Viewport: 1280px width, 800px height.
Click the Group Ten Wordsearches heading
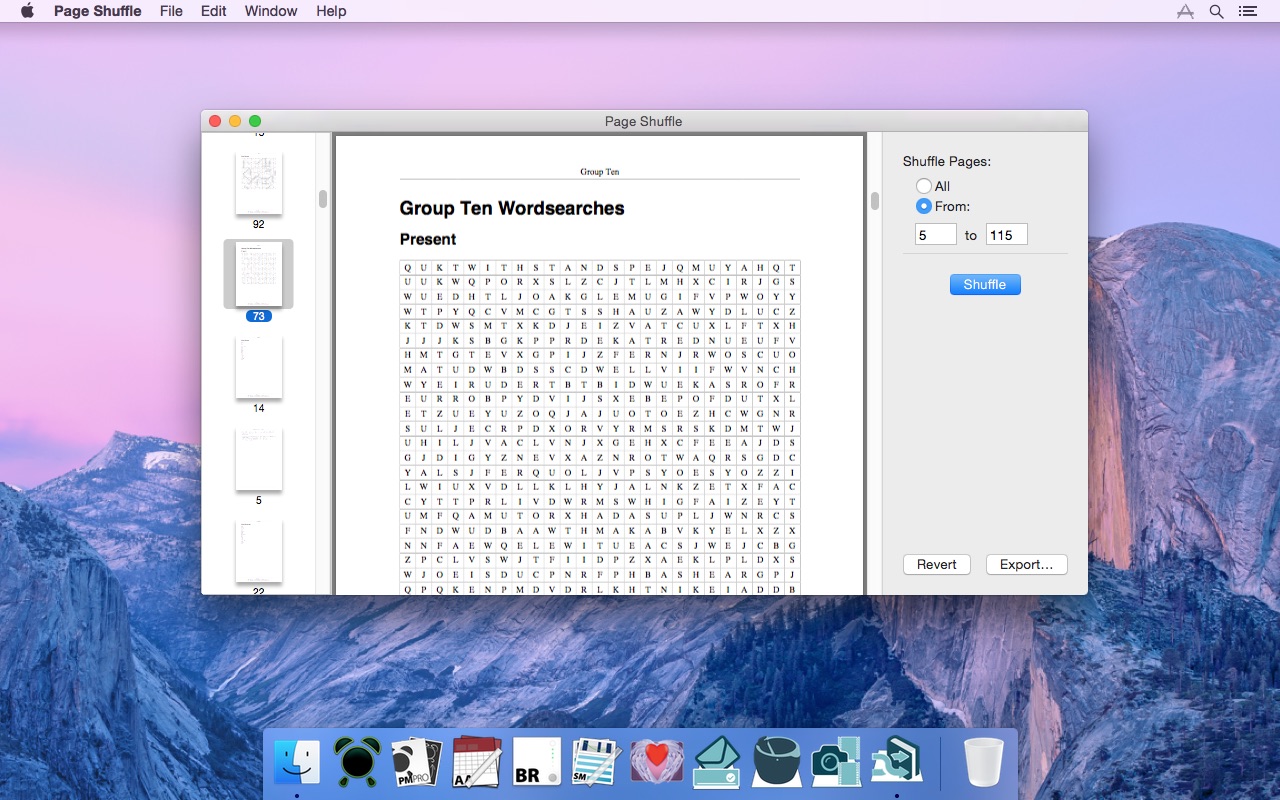coord(512,208)
